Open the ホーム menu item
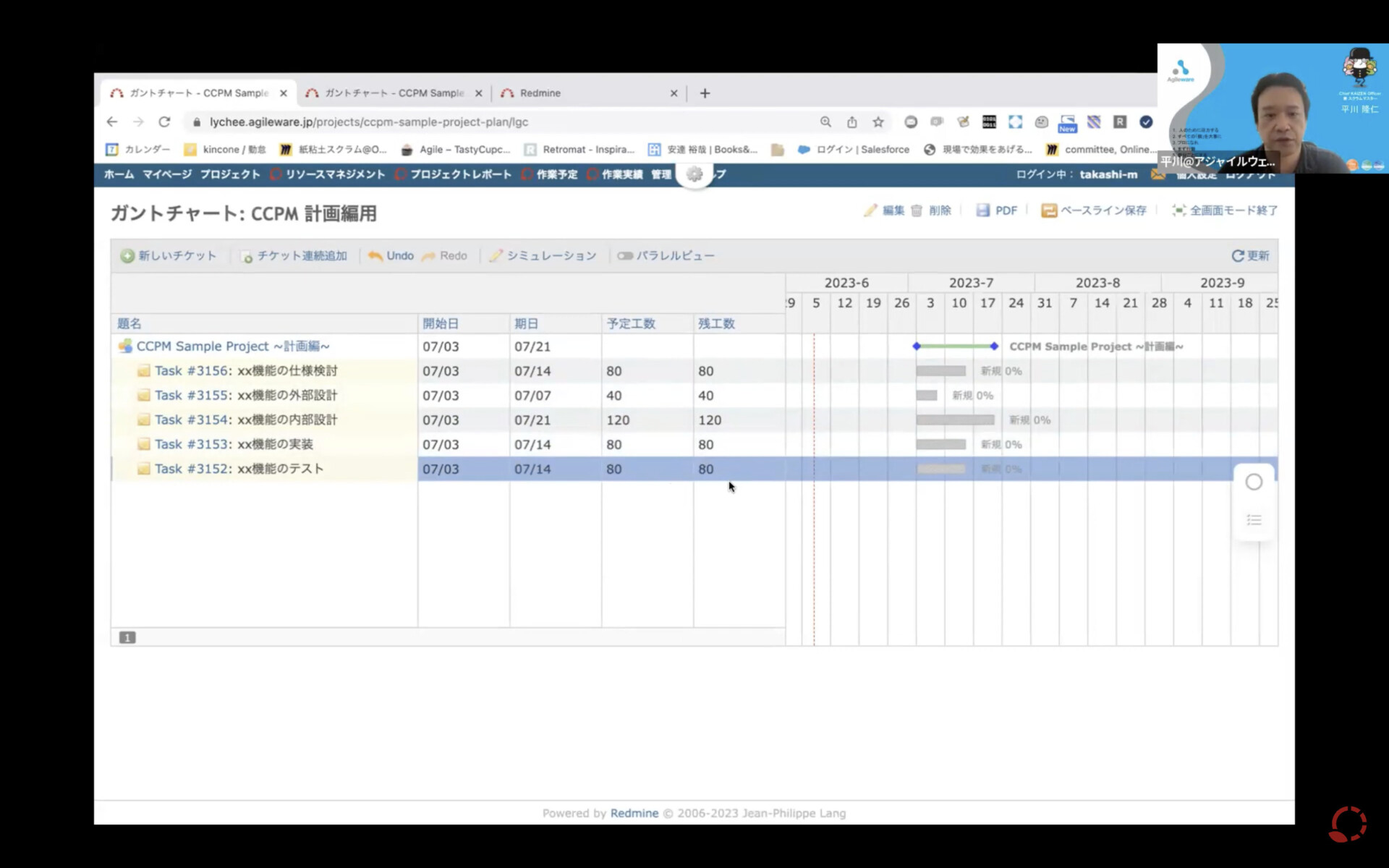 pos(119,174)
